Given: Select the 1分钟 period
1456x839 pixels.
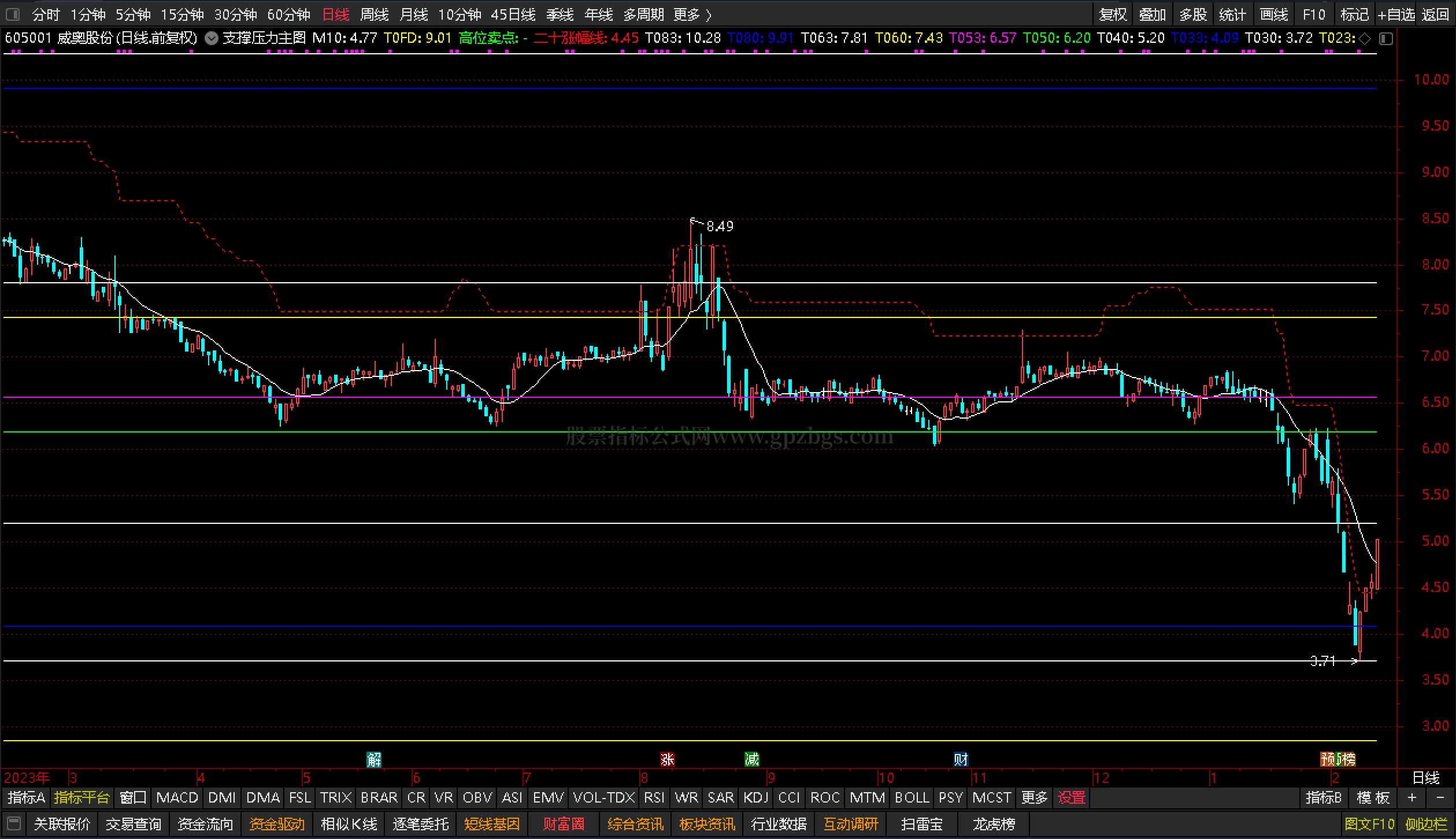Looking at the screenshot, I should [x=88, y=14].
